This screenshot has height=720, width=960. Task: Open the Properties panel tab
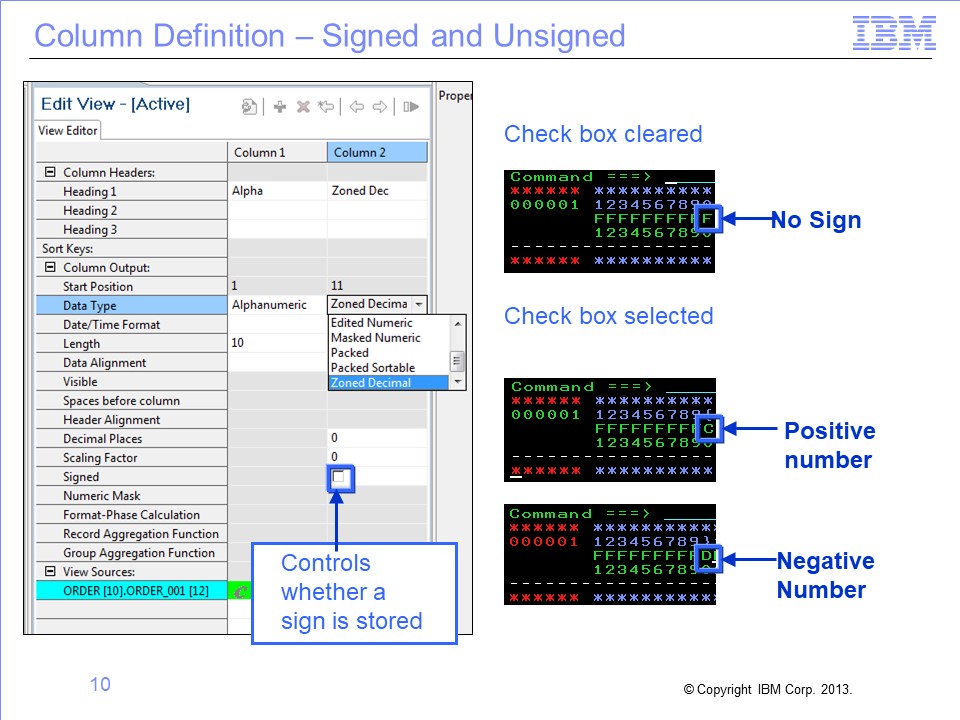(454, 96)
